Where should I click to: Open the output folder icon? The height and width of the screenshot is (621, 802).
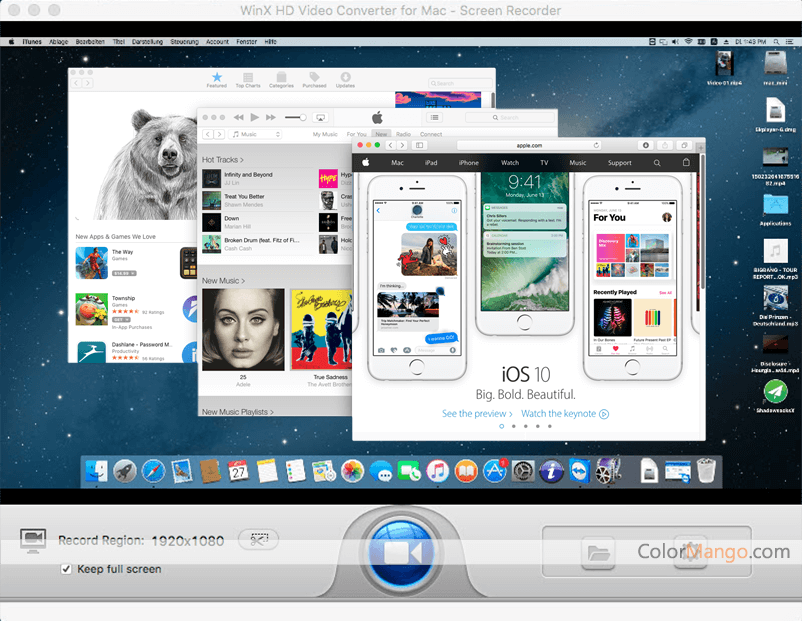tap(598, 551)
